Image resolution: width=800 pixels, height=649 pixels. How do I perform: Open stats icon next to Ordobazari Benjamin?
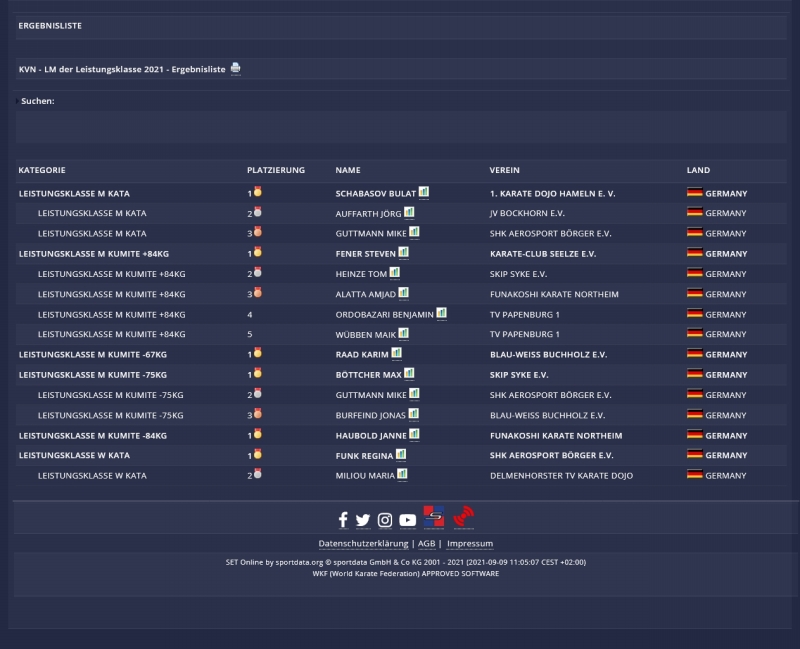pyautogui.click(x=441, y=313)
